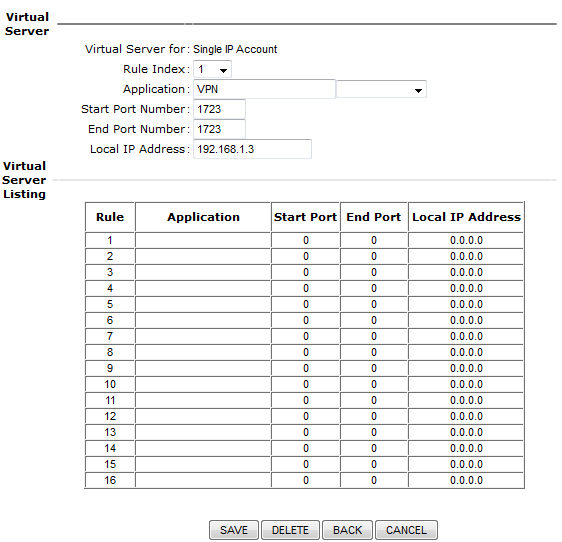Click the empty Application cell of rule 4
Image resolution: width=562 pixels, height=542 pixels.
click(203, 288)
